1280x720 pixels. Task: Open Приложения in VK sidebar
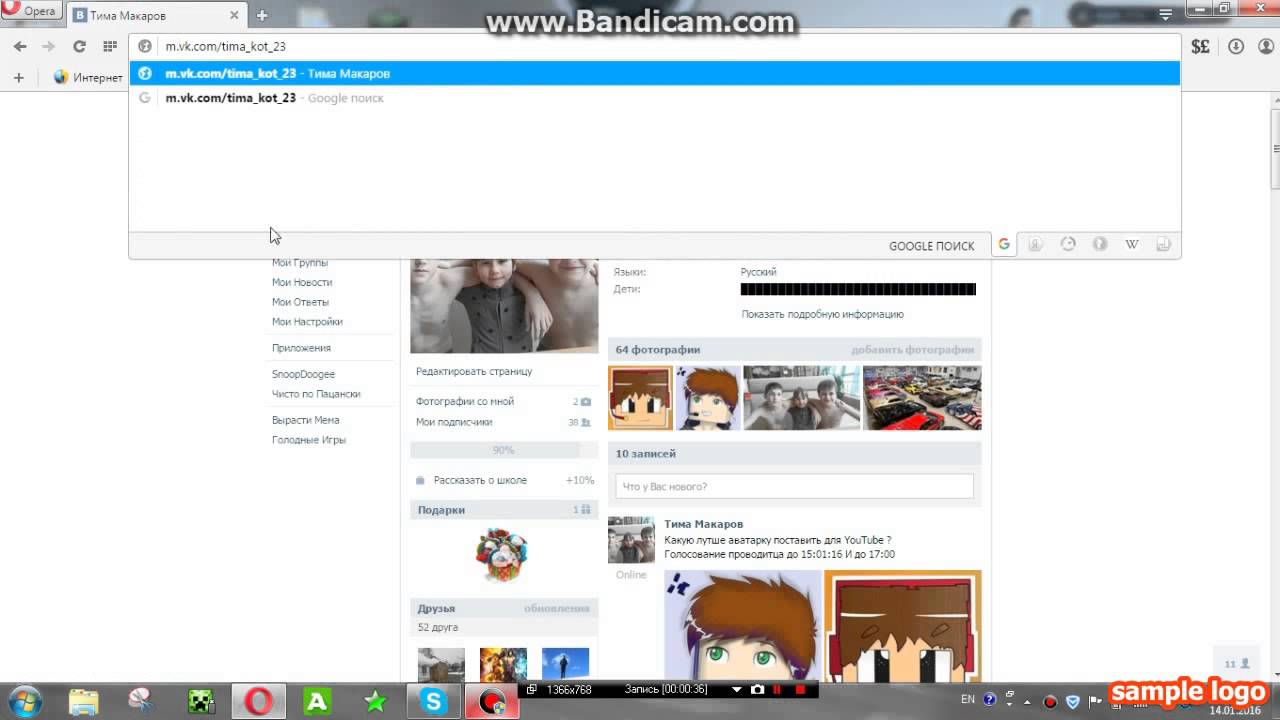pos(301,348)
